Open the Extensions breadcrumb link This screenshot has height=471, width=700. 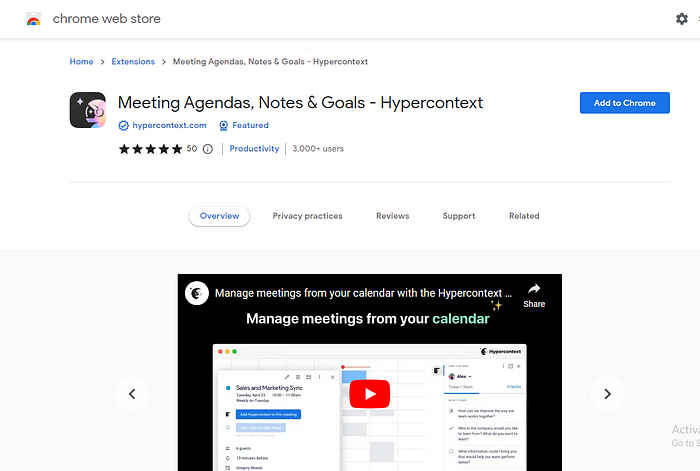pos(133,62)
